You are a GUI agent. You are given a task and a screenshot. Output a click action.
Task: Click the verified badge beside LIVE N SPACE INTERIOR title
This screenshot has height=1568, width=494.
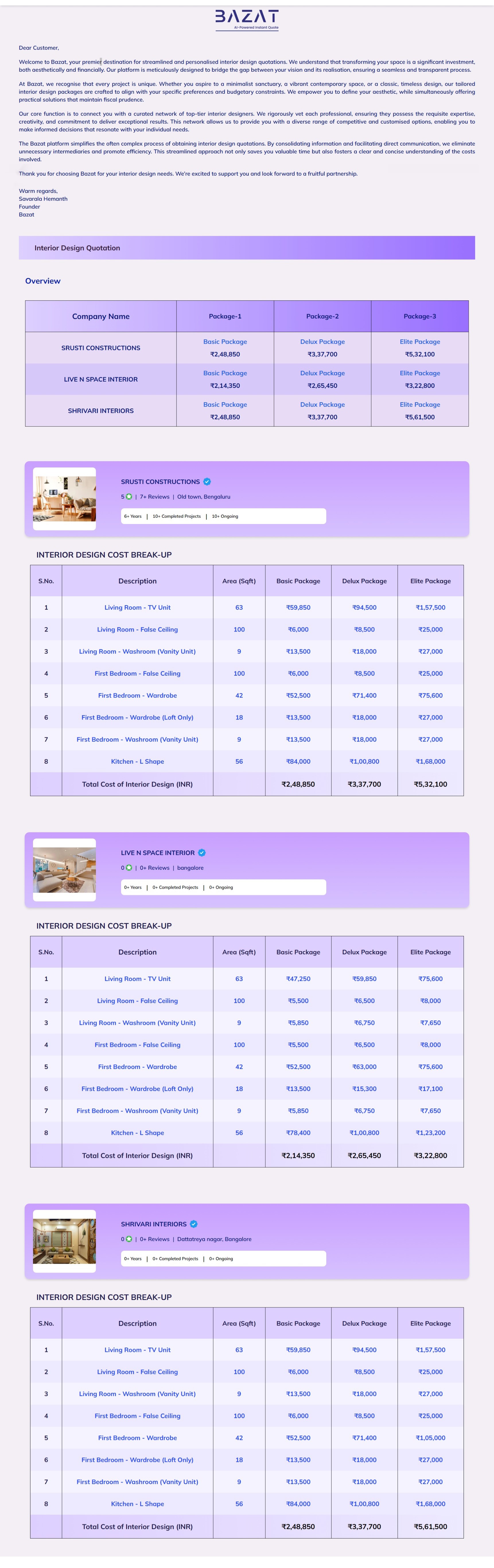coord(202,853)
